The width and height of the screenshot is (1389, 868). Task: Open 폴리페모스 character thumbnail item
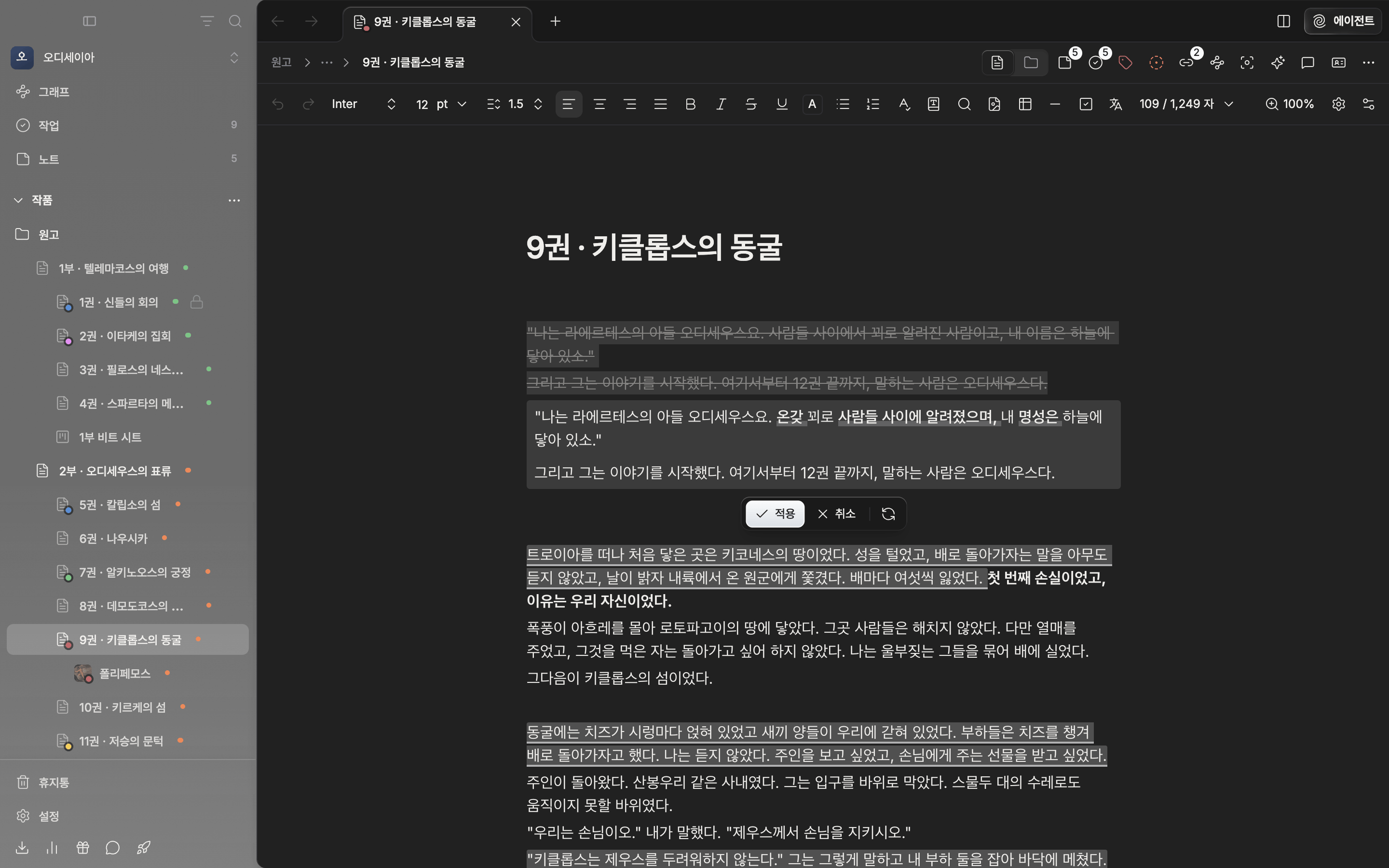127,673
